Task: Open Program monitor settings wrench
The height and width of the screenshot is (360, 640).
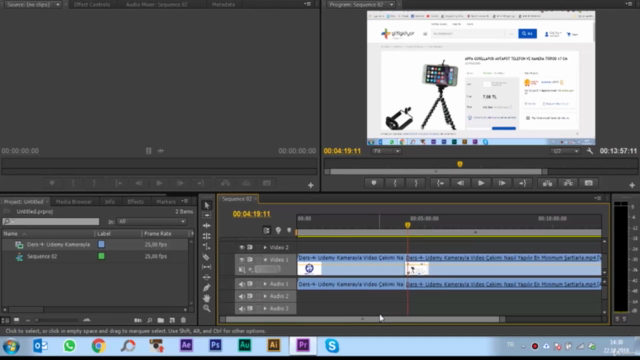Action: coord(589,151)
